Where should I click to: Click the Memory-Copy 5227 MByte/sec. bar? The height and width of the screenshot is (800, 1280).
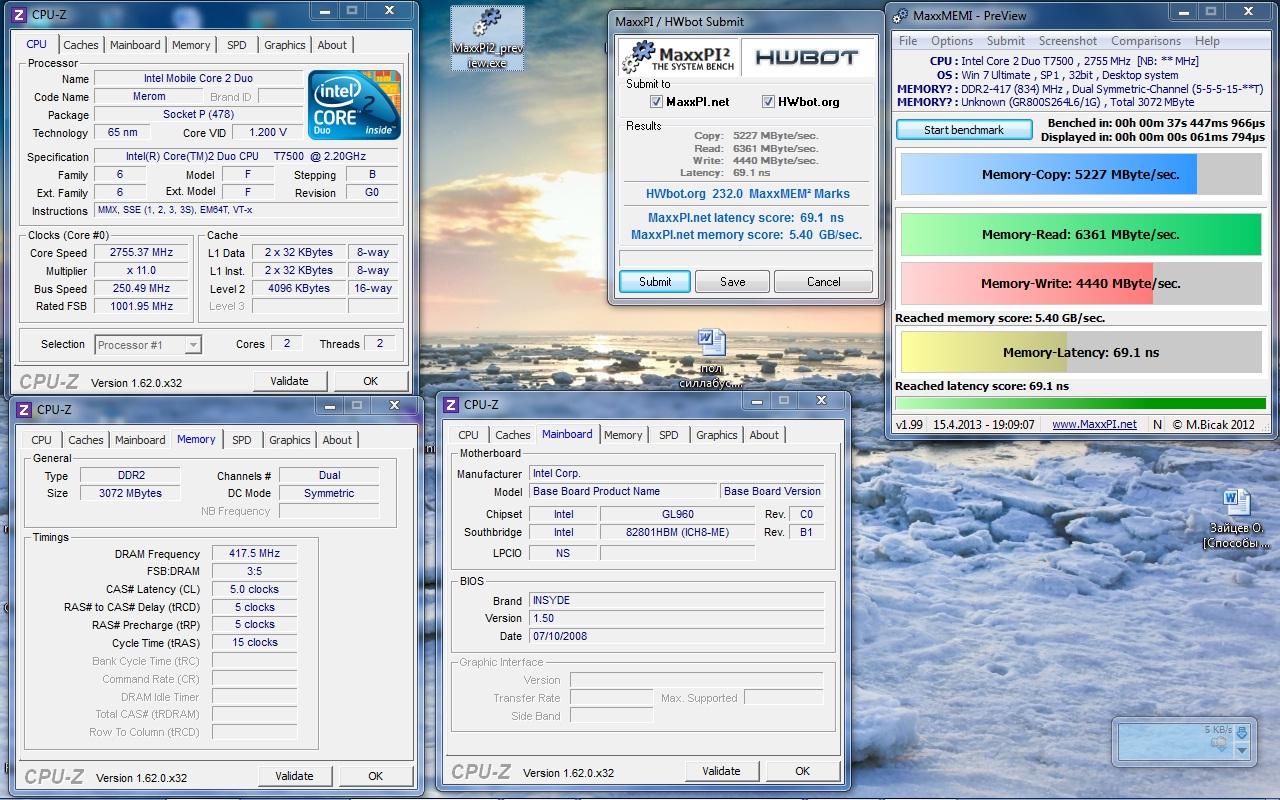coord(1080,174)
